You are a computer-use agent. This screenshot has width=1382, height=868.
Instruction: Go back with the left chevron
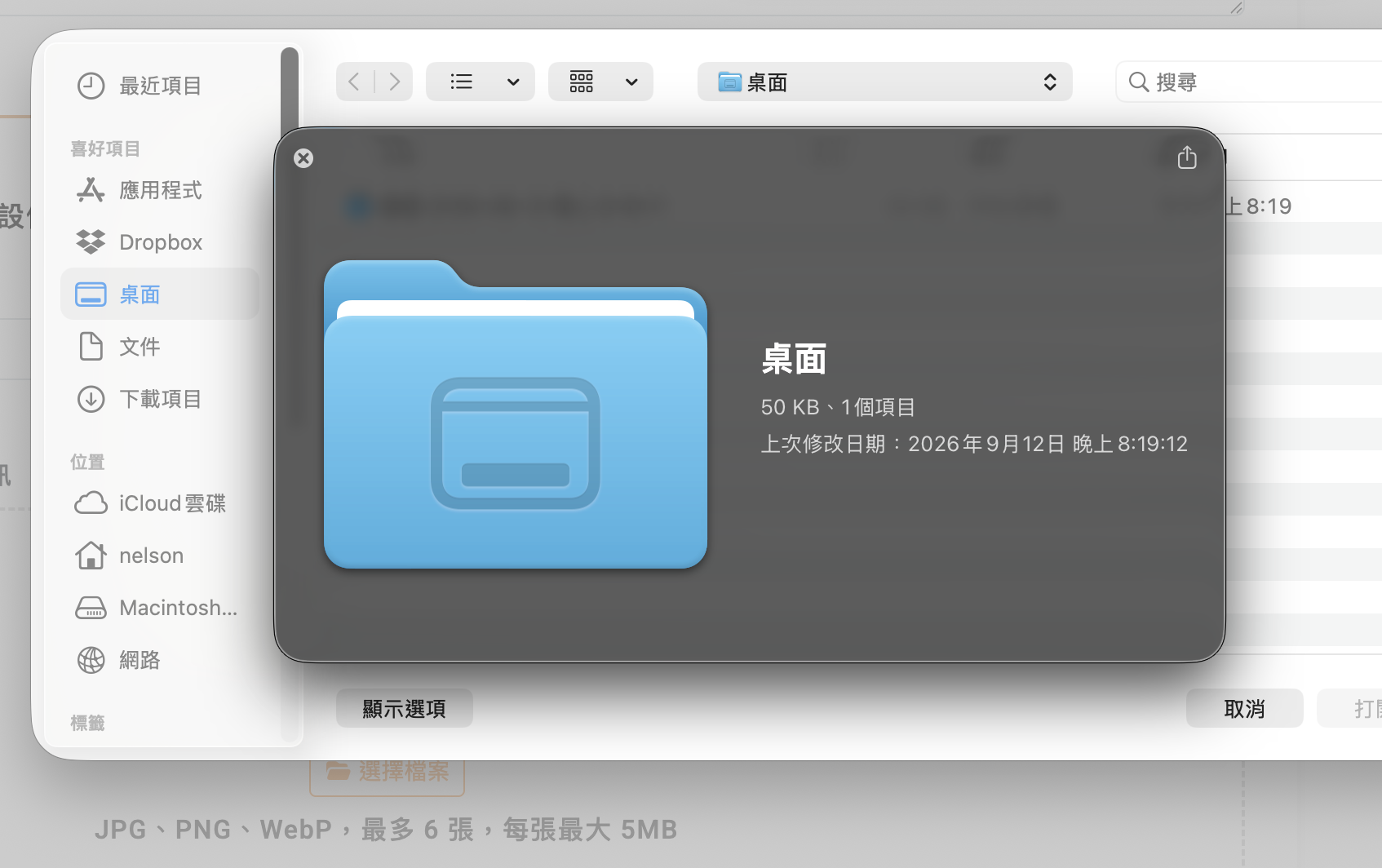pyautogui.click(x=354, y=82)
